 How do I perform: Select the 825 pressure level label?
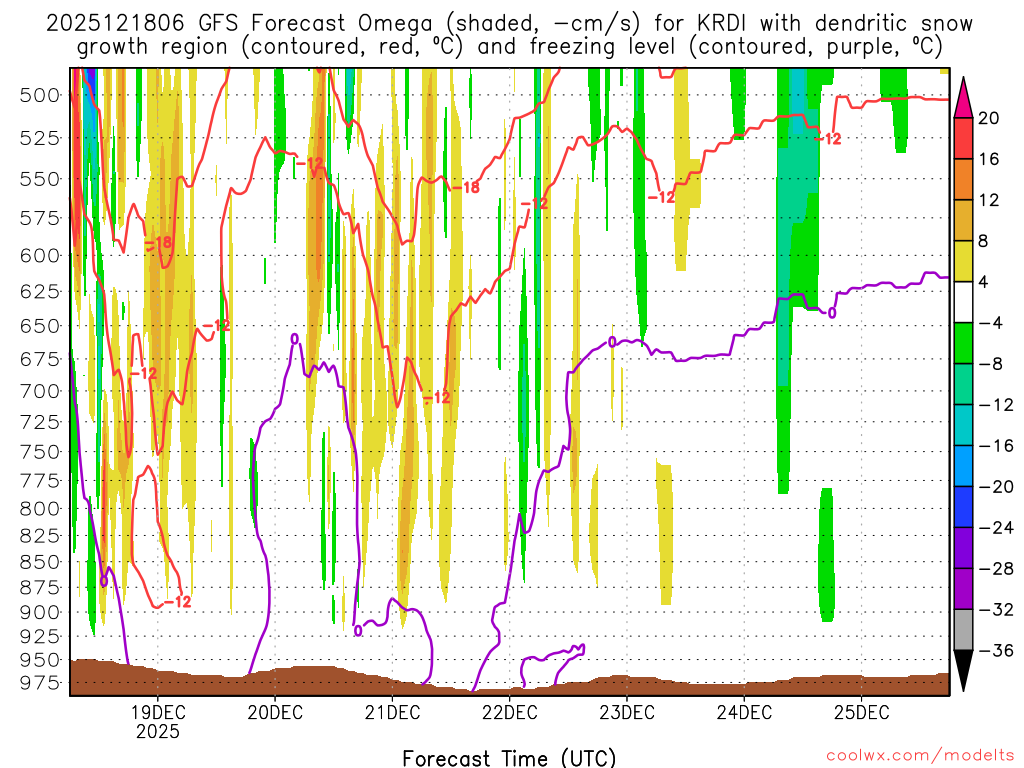click(40, 536)
